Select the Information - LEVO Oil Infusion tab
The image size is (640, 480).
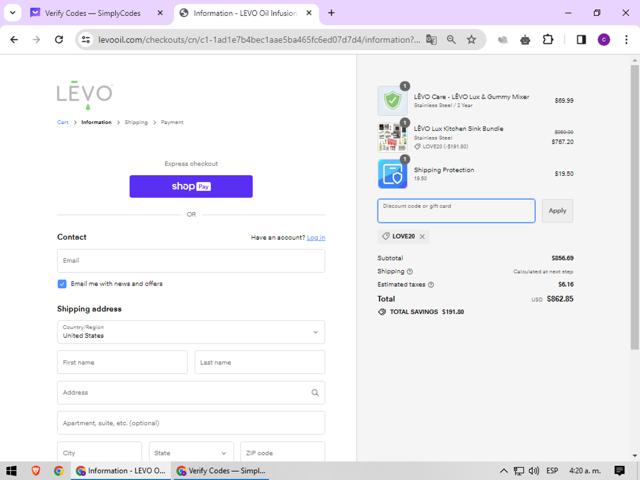244,13
